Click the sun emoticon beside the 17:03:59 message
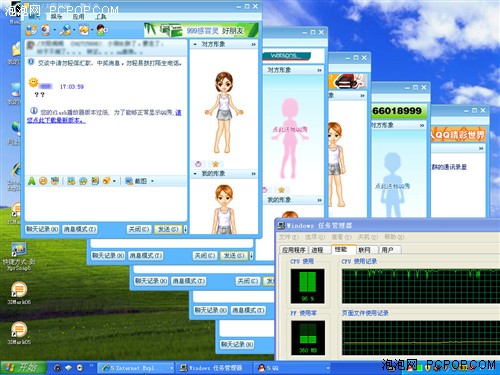This screenshot has height=375, width=500. pyautogui.click(x=33, y=82)
